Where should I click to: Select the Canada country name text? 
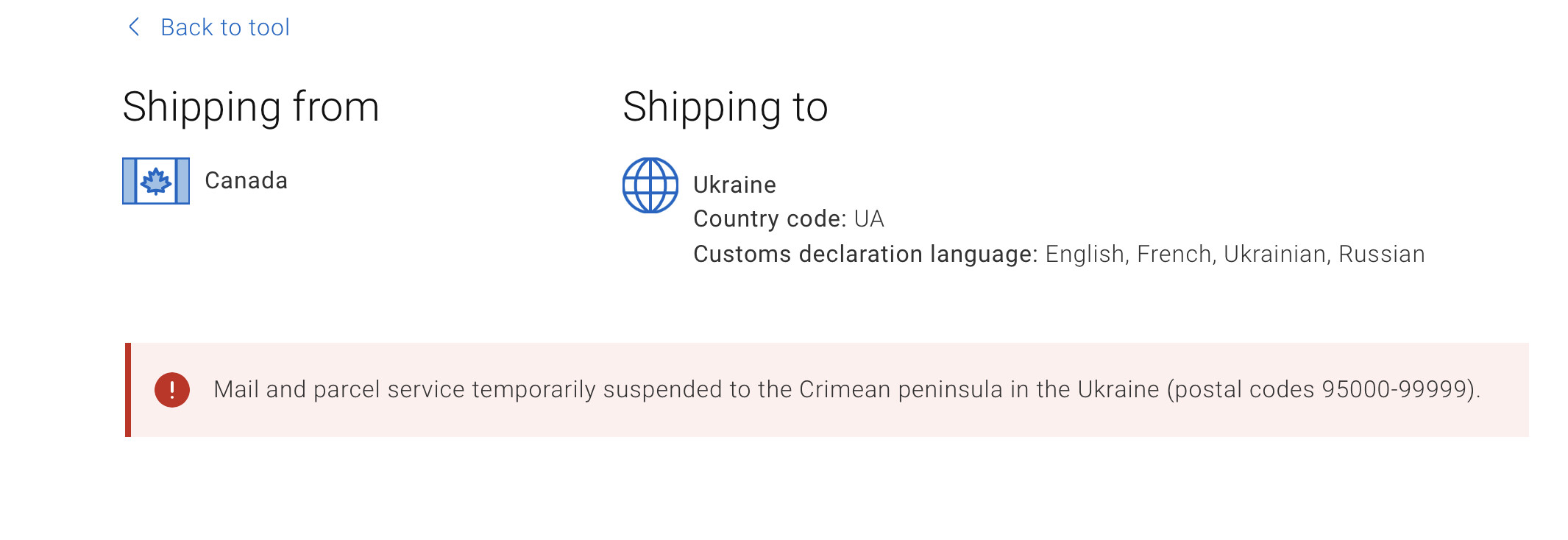246,180
